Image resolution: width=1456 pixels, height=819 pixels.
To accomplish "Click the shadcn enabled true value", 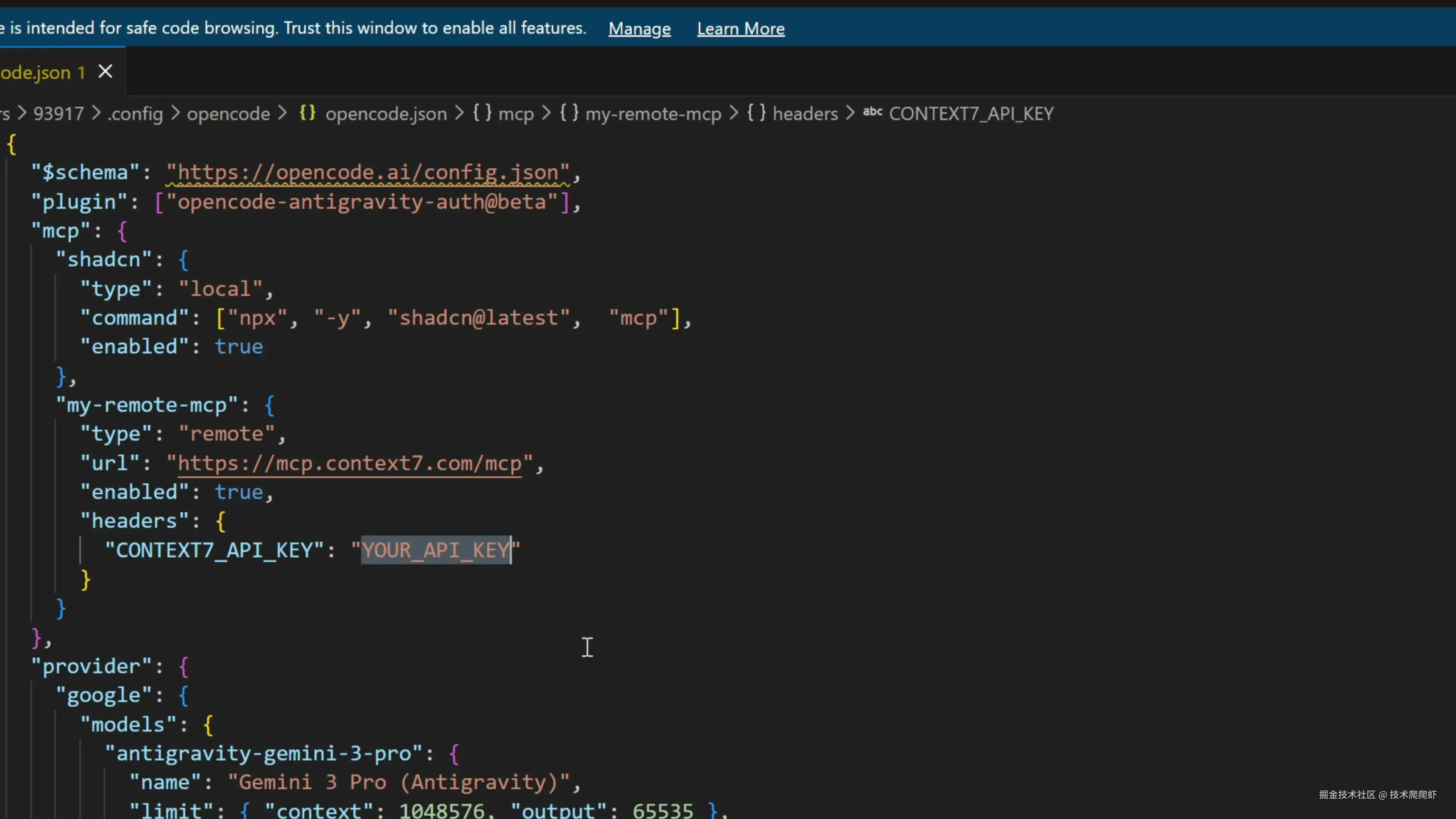I will pyautogui.click(x=238, y=347).
